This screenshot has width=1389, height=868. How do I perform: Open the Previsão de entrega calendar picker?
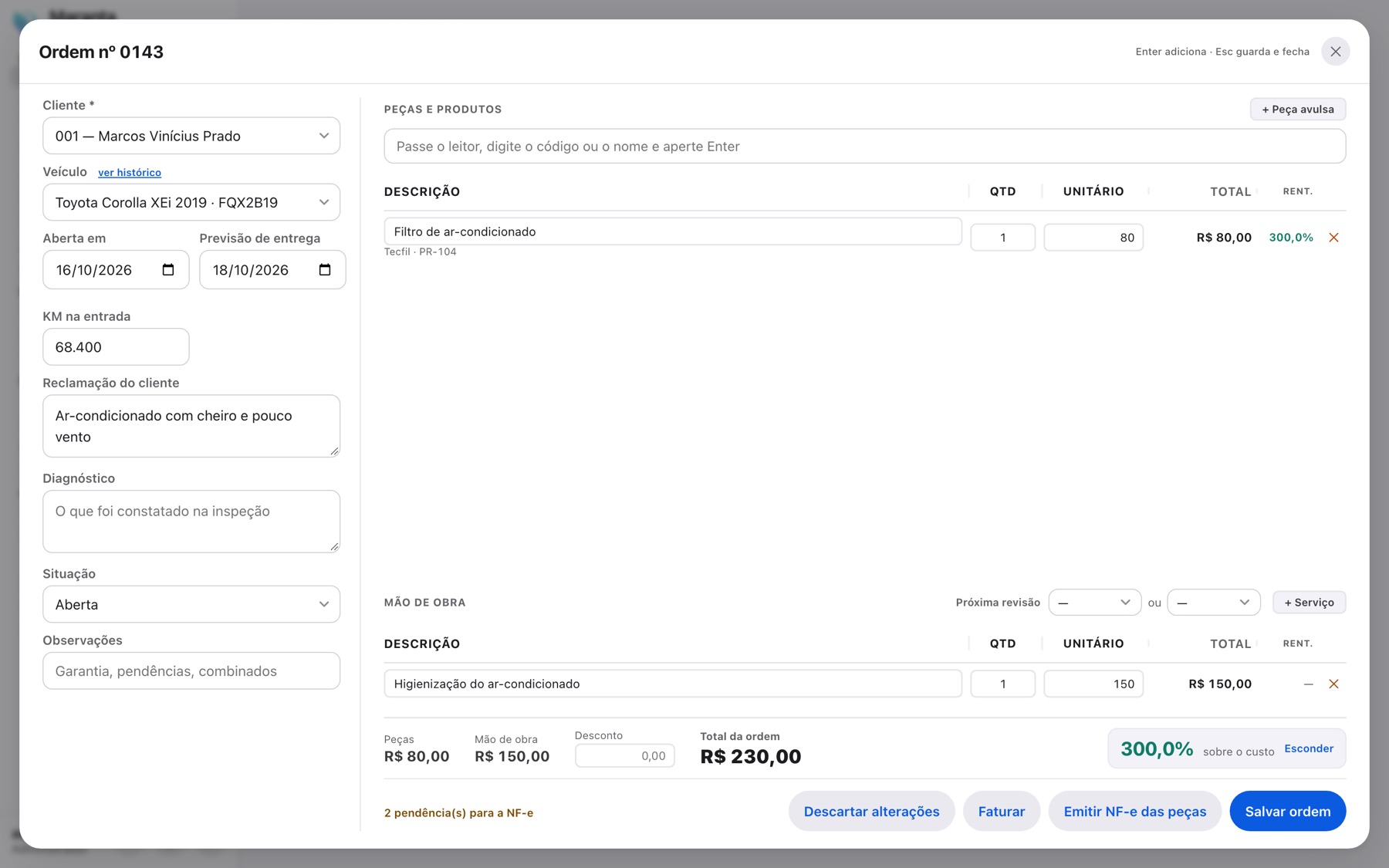tap(325, 270)
